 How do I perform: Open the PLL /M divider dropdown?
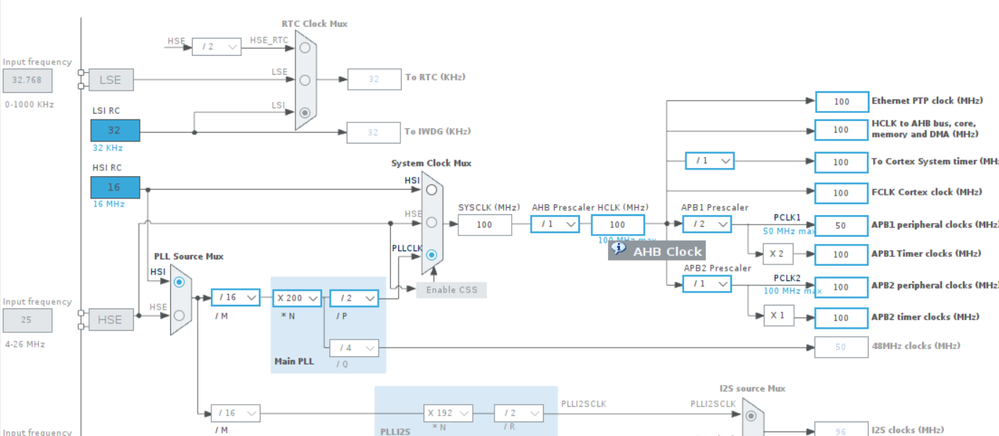coord(235,298)
